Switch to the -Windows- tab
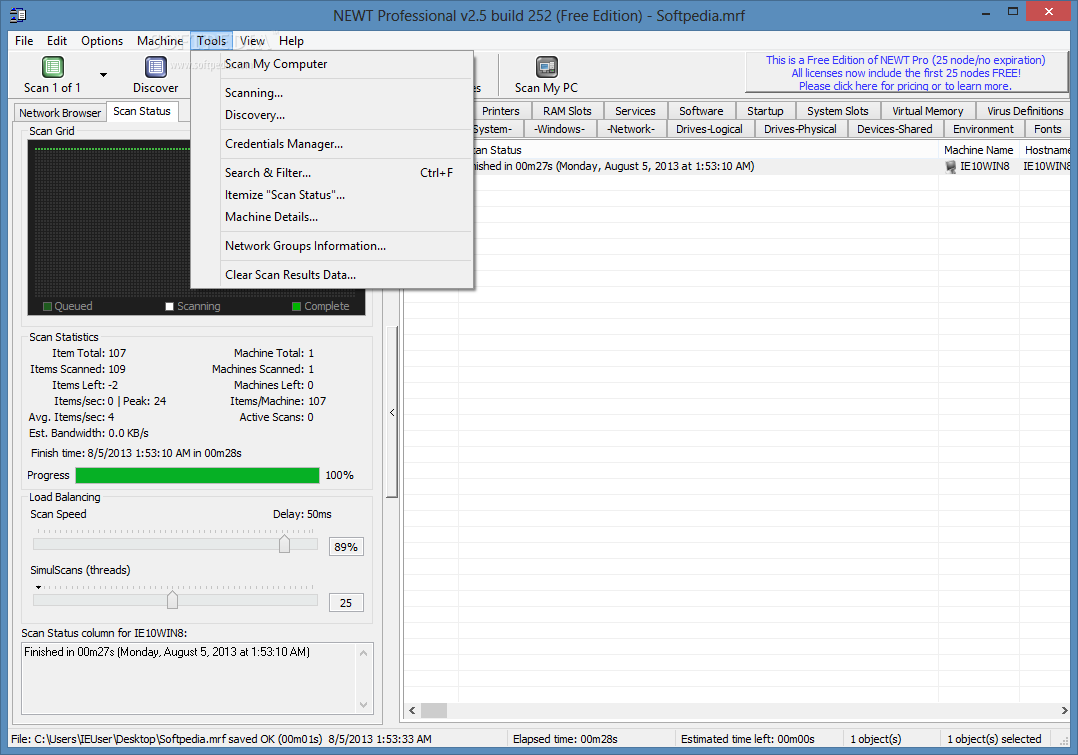The height and width of the screenshot is (755, 1078). (560, 129)
